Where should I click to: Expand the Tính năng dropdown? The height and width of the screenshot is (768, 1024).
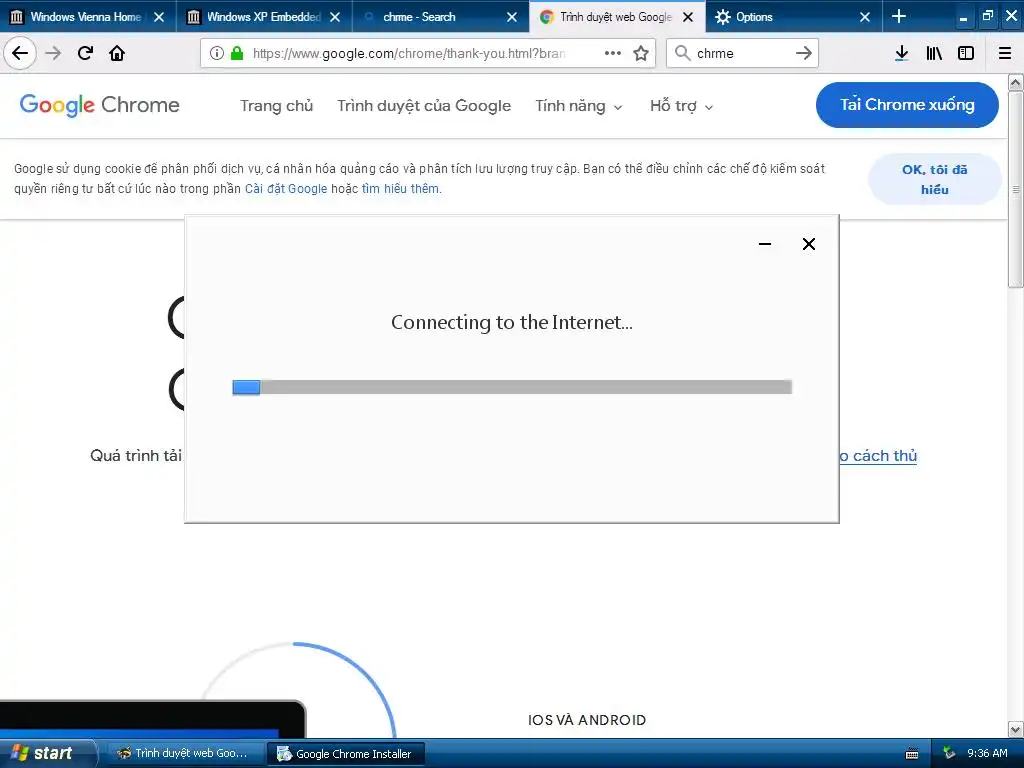pyautogui.click(x=579, y=106)
